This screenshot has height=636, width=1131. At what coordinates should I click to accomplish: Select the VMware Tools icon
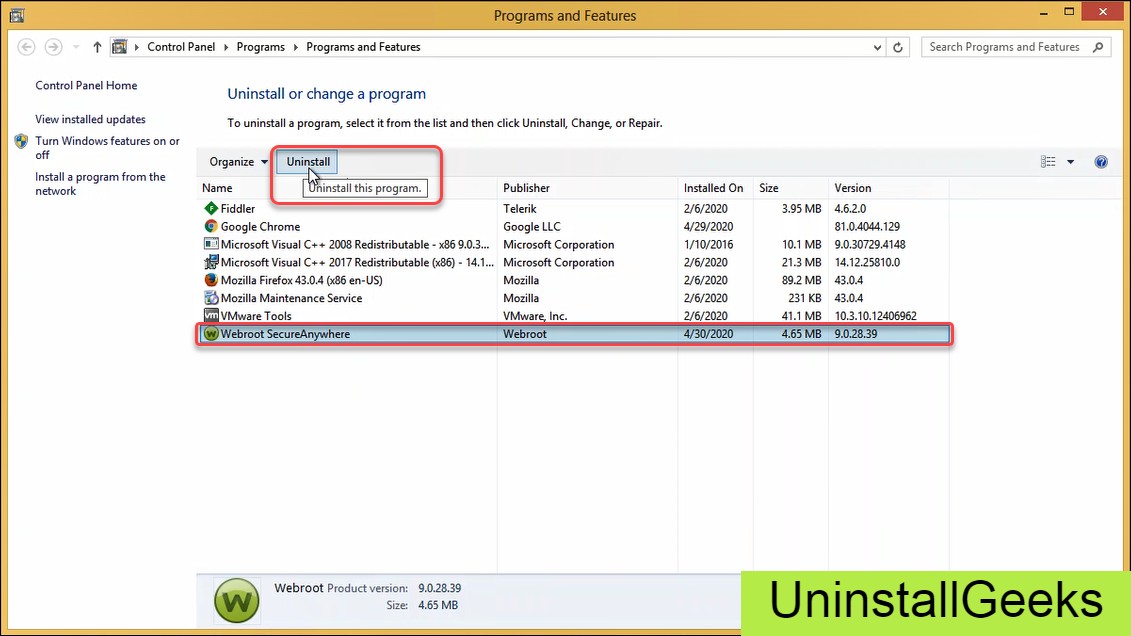(x=211, y=316)
